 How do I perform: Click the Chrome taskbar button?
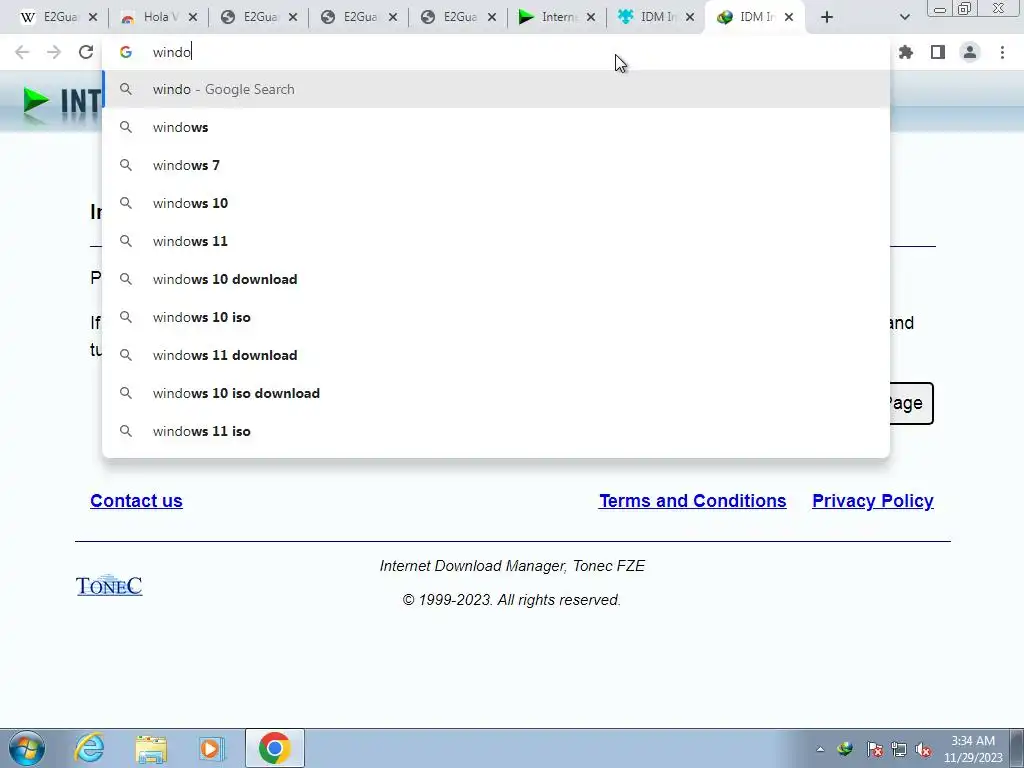(275, 748)
